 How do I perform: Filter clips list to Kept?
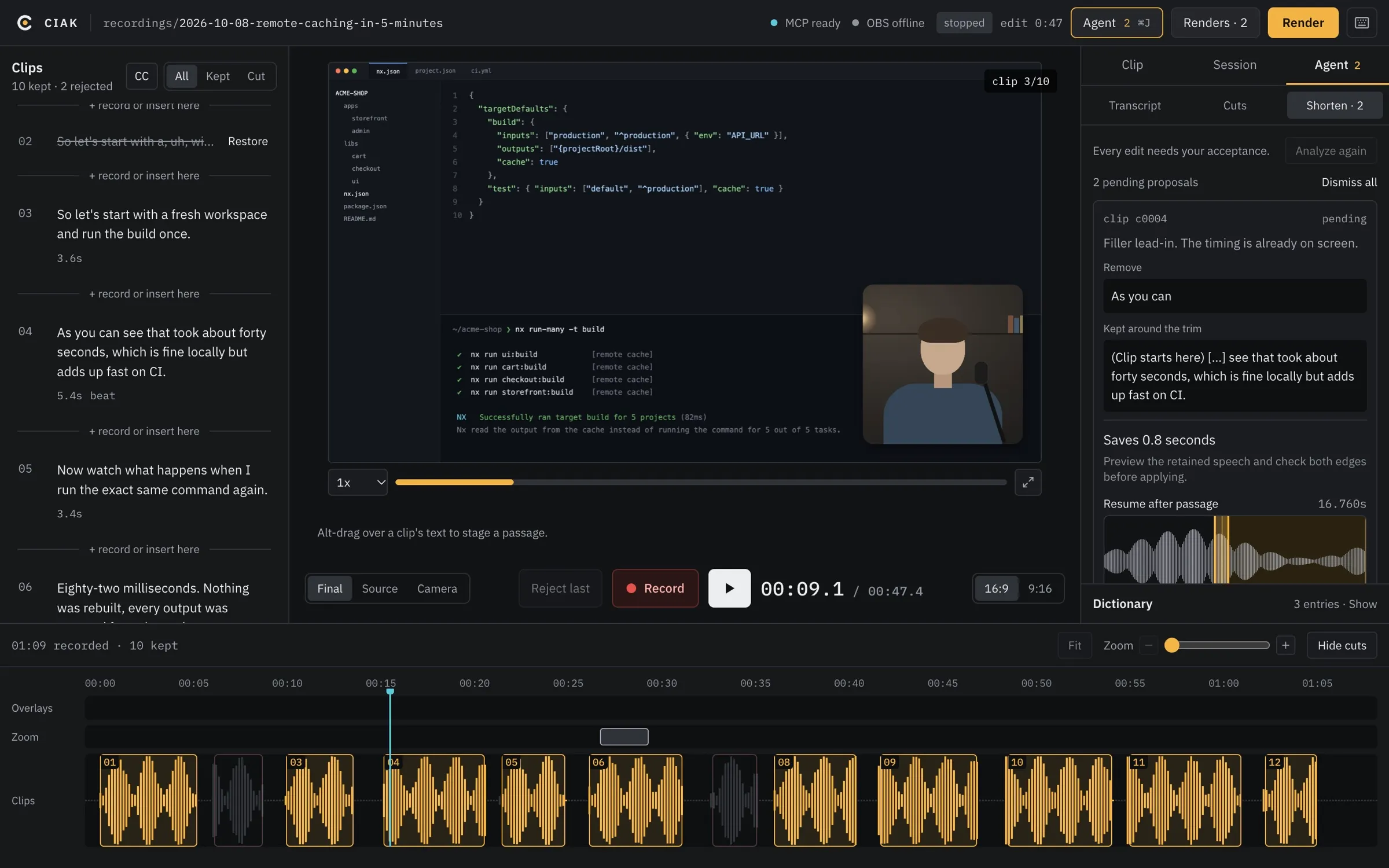218,76
